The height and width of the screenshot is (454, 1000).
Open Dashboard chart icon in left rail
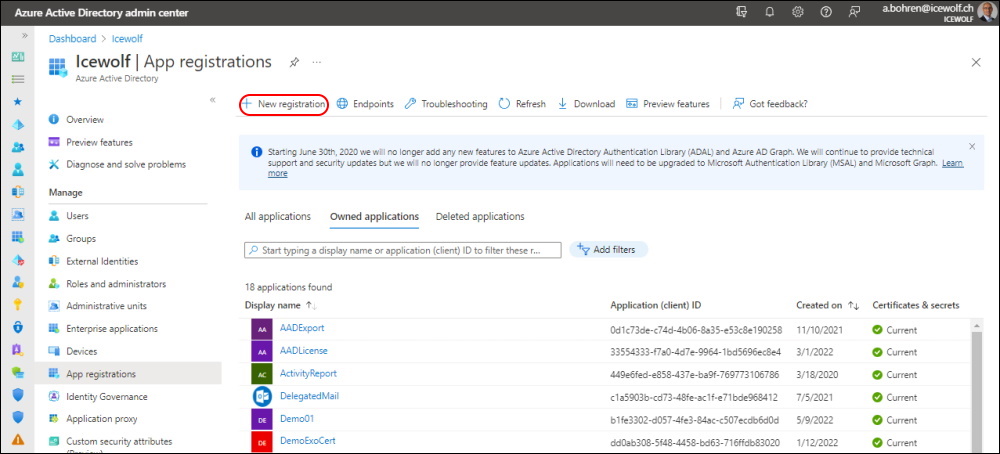point(18,57)
